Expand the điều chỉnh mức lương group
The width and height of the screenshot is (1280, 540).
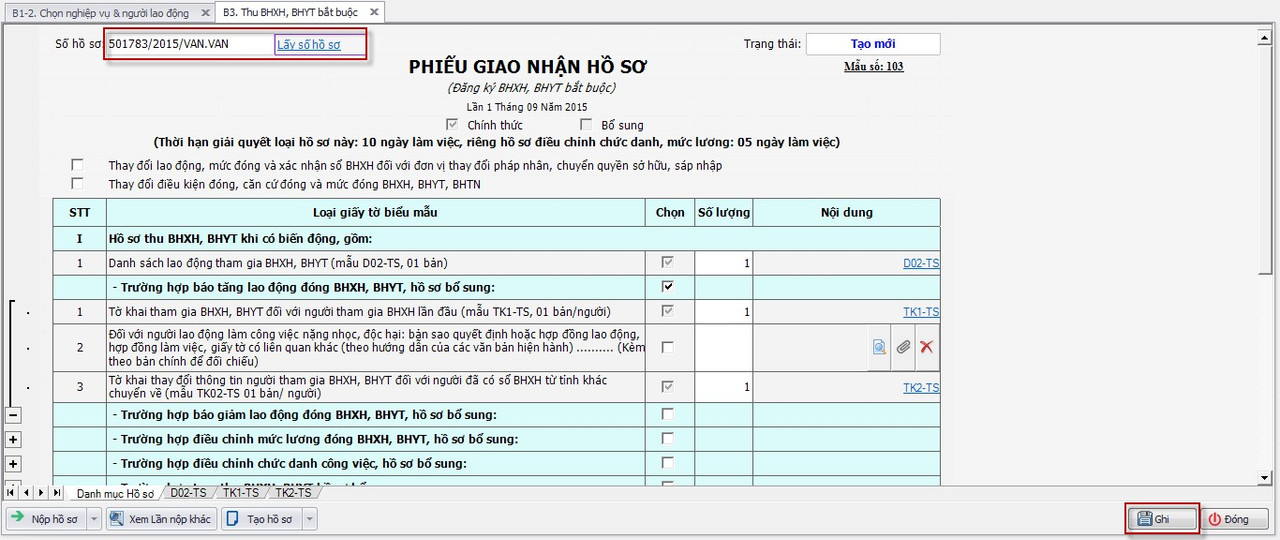click(x=13, y=439)
